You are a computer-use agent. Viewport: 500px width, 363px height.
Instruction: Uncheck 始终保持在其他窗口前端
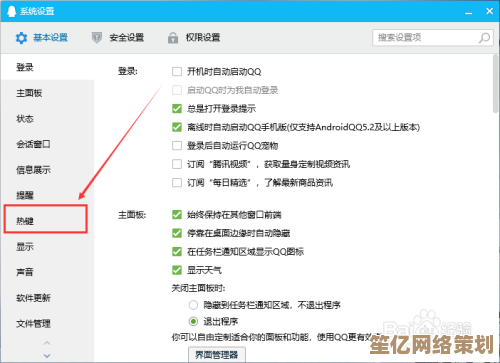[177, 215]
